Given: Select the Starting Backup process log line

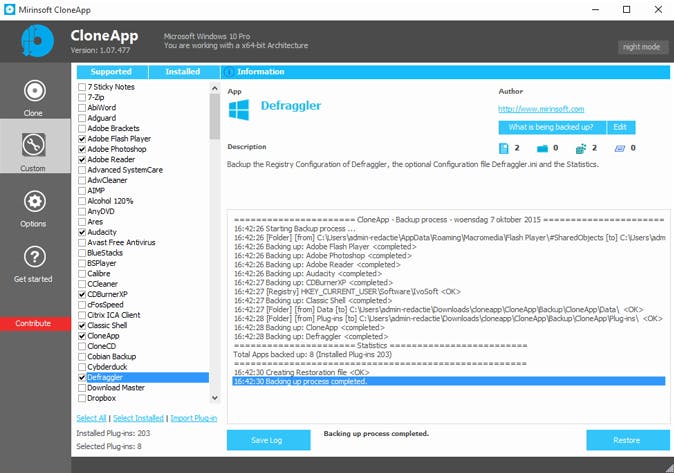Looking at the screenshot, I should [x=294, y=229].
